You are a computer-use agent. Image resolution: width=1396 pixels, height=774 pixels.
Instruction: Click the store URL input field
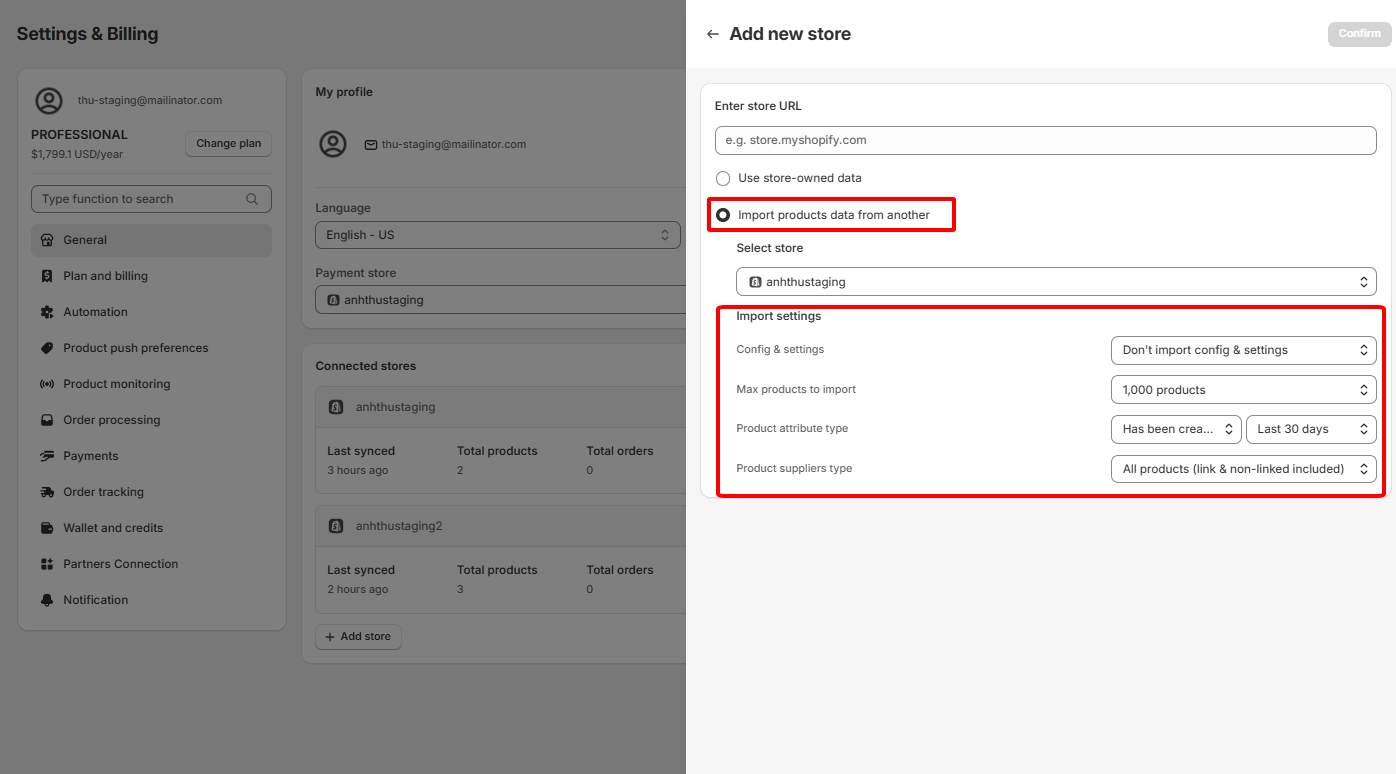pos(1045,140)
